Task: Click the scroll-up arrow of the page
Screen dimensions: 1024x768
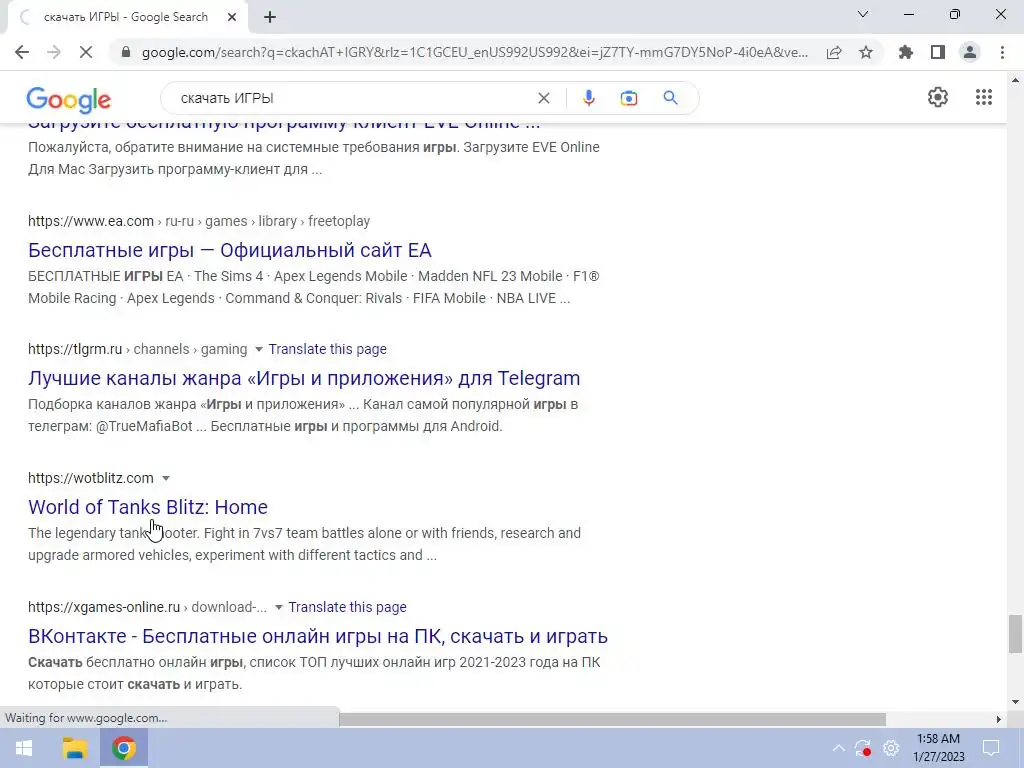Action: [x=1015, y=80]
